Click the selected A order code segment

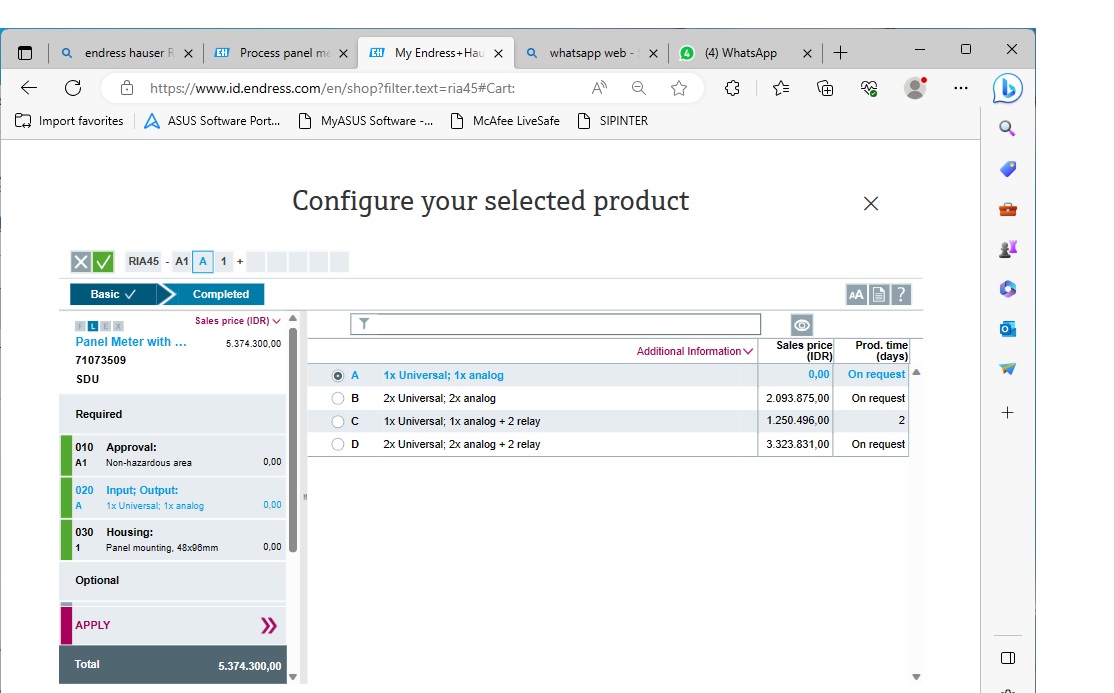(x=203, y=262)
